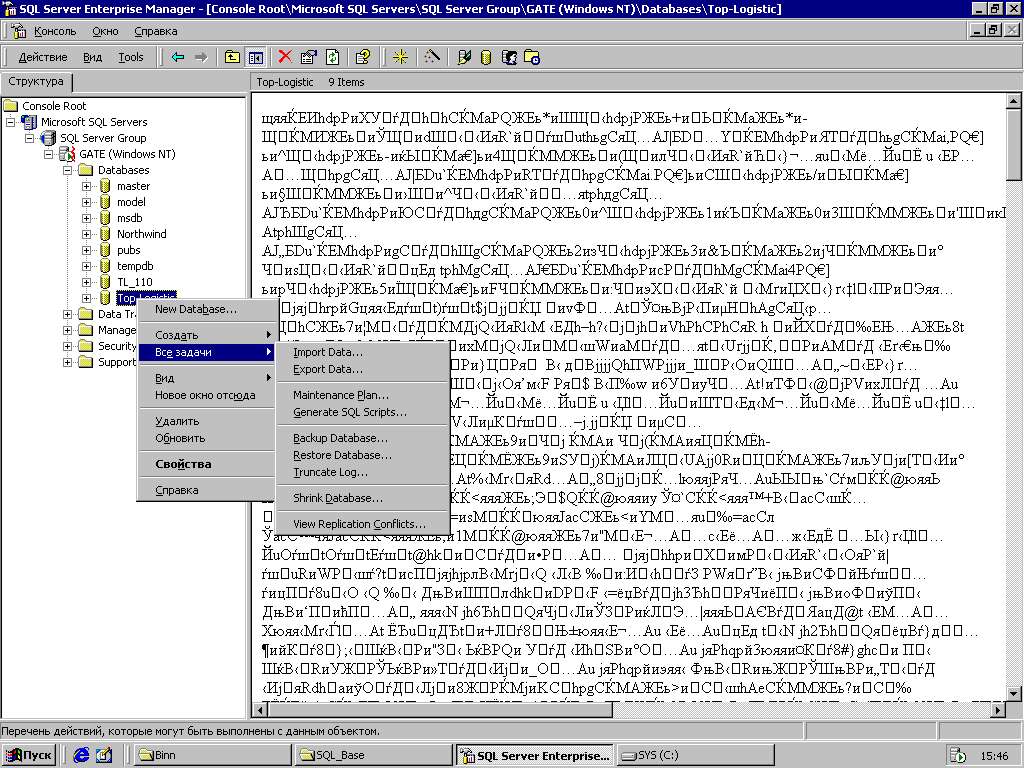Choose Новое окно отсюда entry
Viewport: 1024px width, 768px height.
[x=206, y=395]
